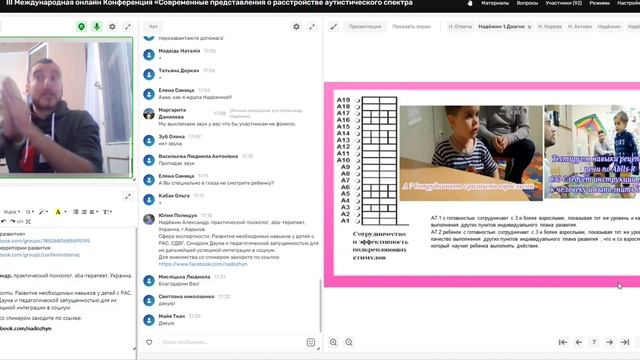Open the facebook.com/nadozhyn link in notes
Screen dimensions: 640x360
point(26,328)
